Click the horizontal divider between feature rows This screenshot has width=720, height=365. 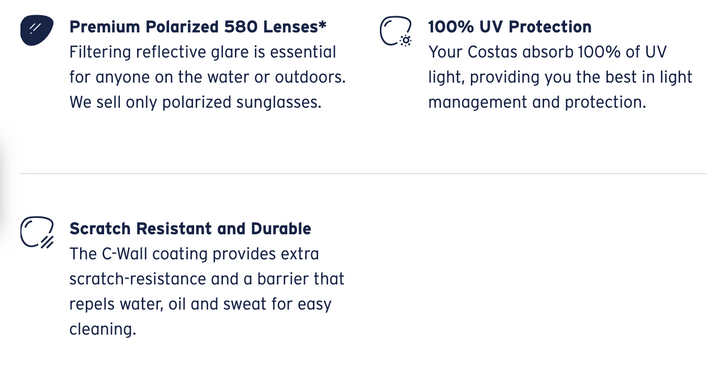[x=363, y=174]
